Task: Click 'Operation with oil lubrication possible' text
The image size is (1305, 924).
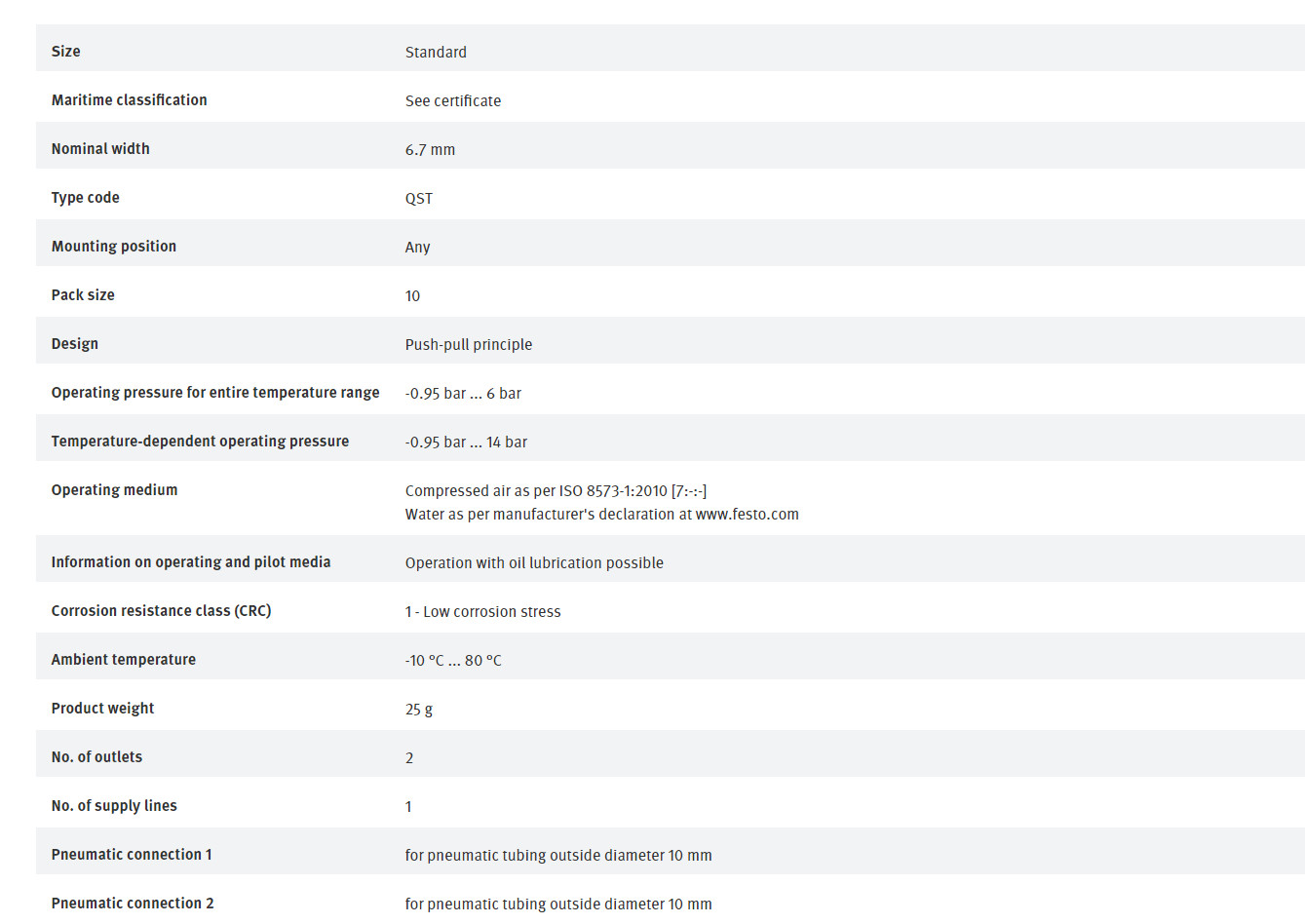Action: tap(534, 563)
